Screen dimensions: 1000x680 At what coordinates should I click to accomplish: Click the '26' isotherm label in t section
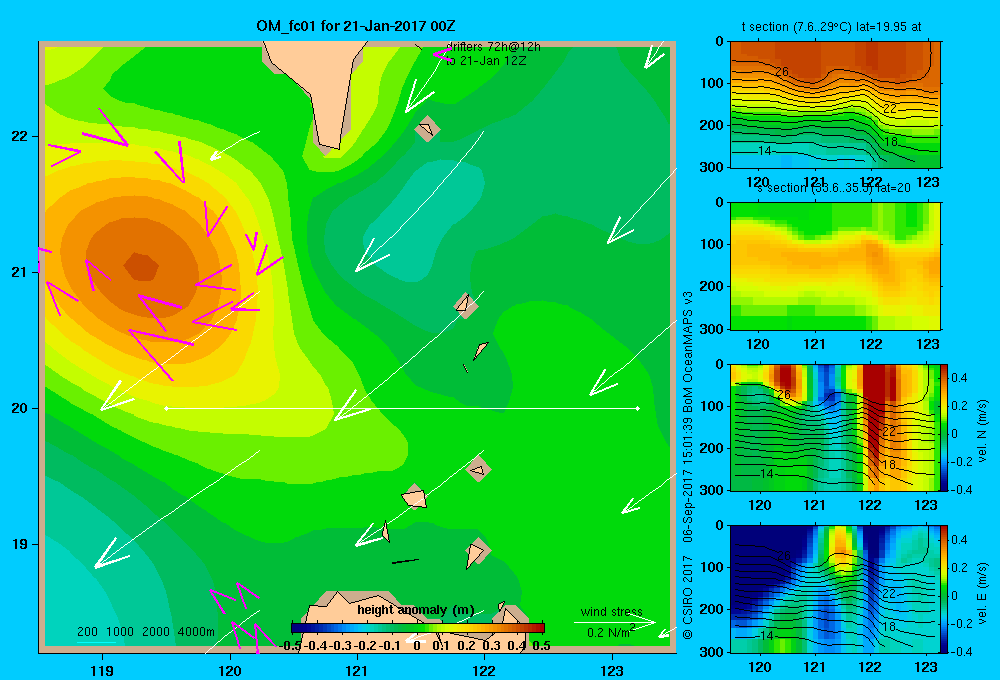(x=782, y=72)
